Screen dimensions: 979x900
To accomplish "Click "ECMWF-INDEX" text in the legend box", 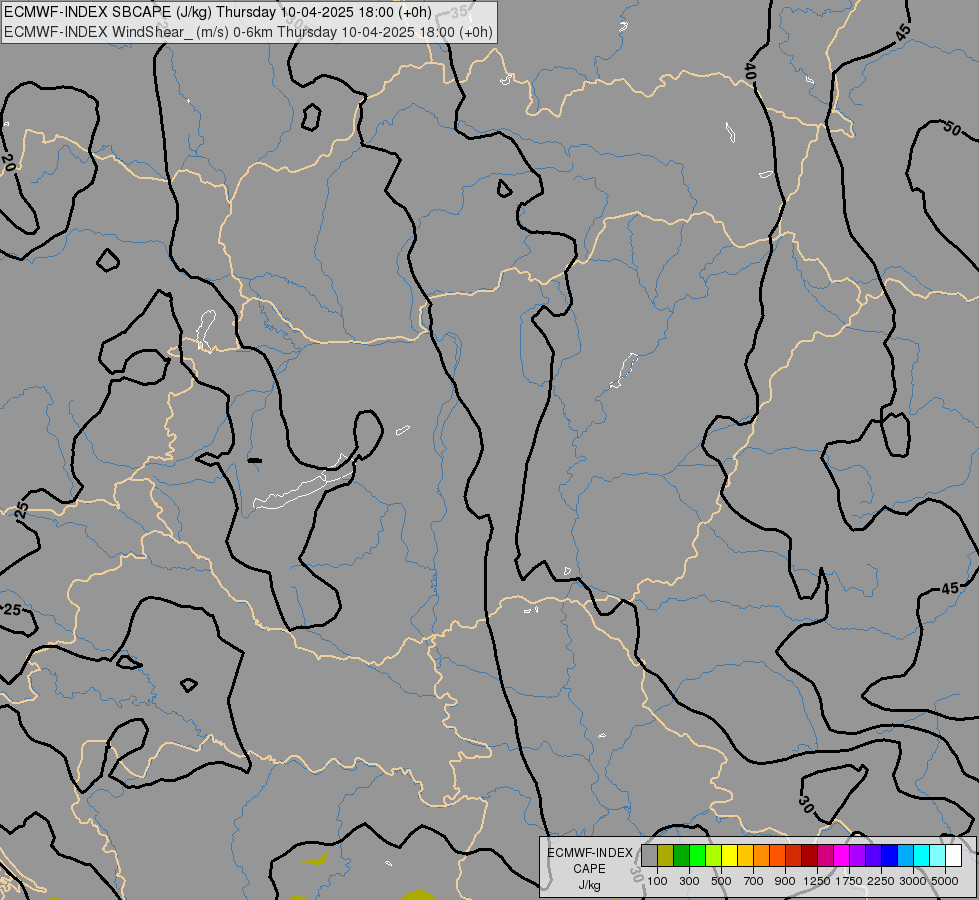I will (590, 853).
